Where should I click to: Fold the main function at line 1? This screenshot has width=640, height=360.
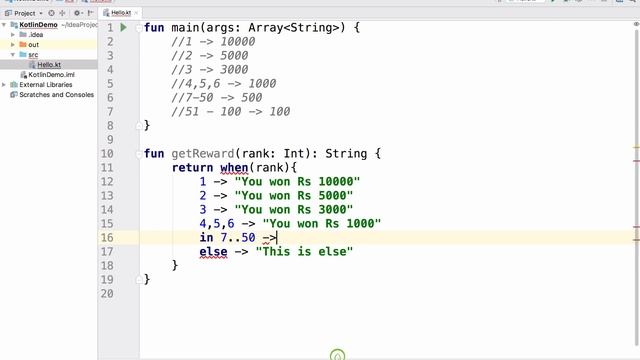139,28
